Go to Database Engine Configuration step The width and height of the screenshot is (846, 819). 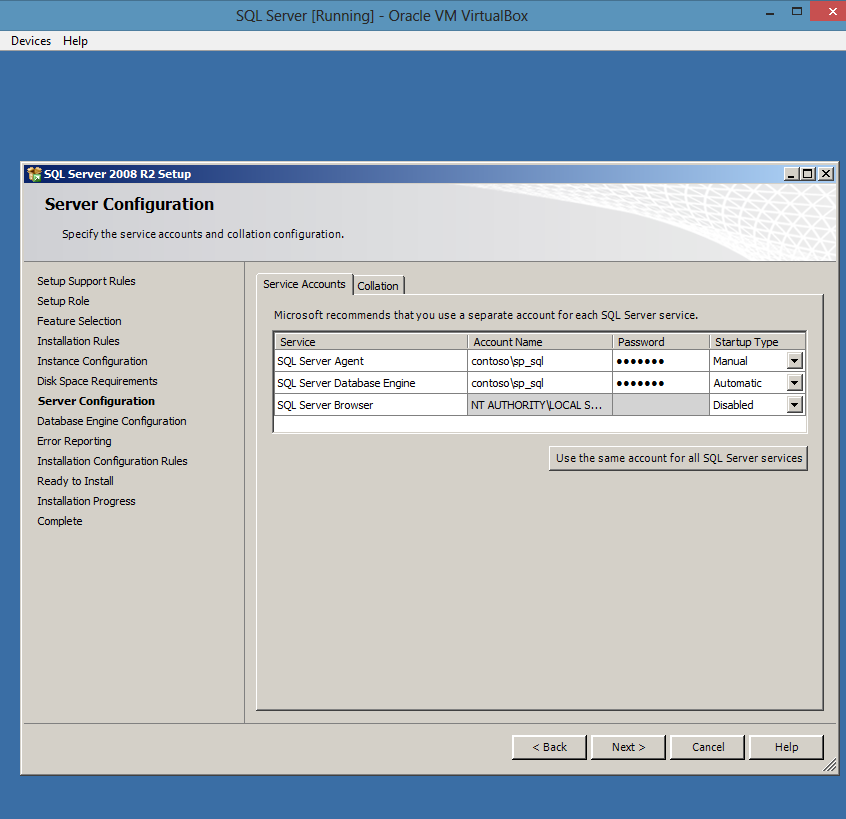pyautogui.click(x=111, y=421)
